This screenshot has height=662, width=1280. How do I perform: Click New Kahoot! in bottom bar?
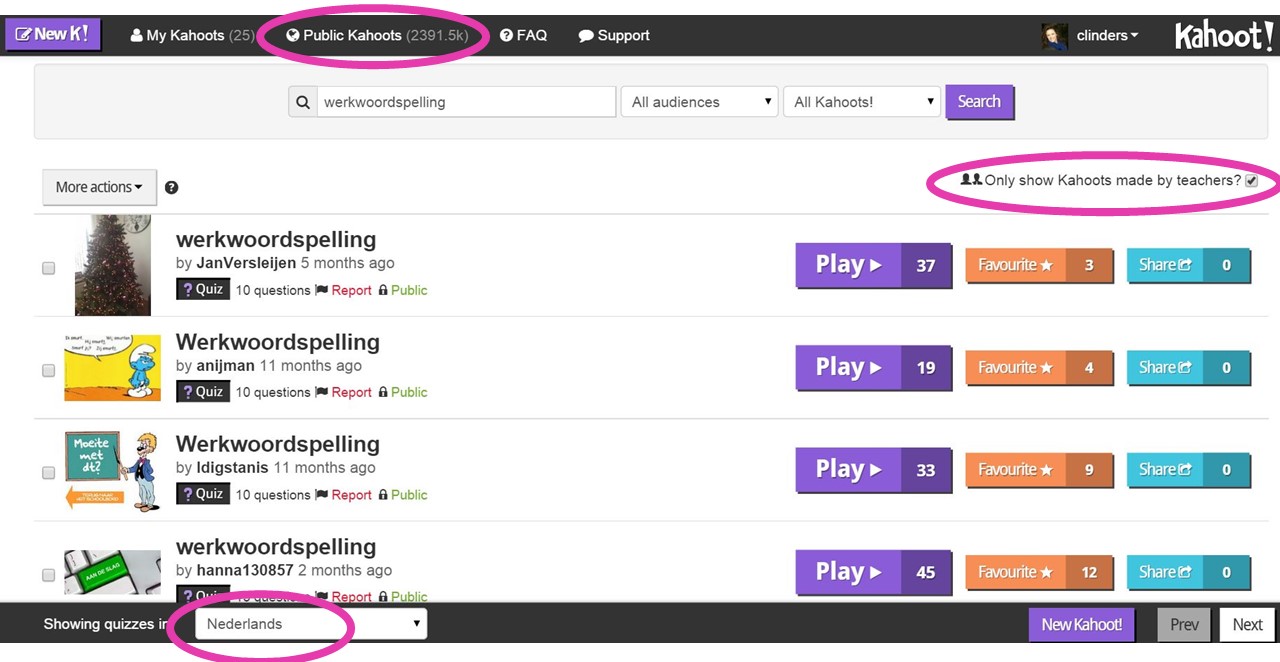pos(1082,624)
